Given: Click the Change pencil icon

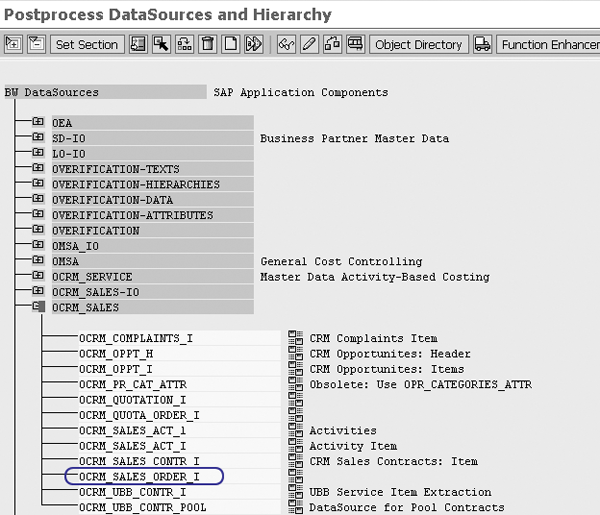Looking at the screenshot, I should 309,44.
